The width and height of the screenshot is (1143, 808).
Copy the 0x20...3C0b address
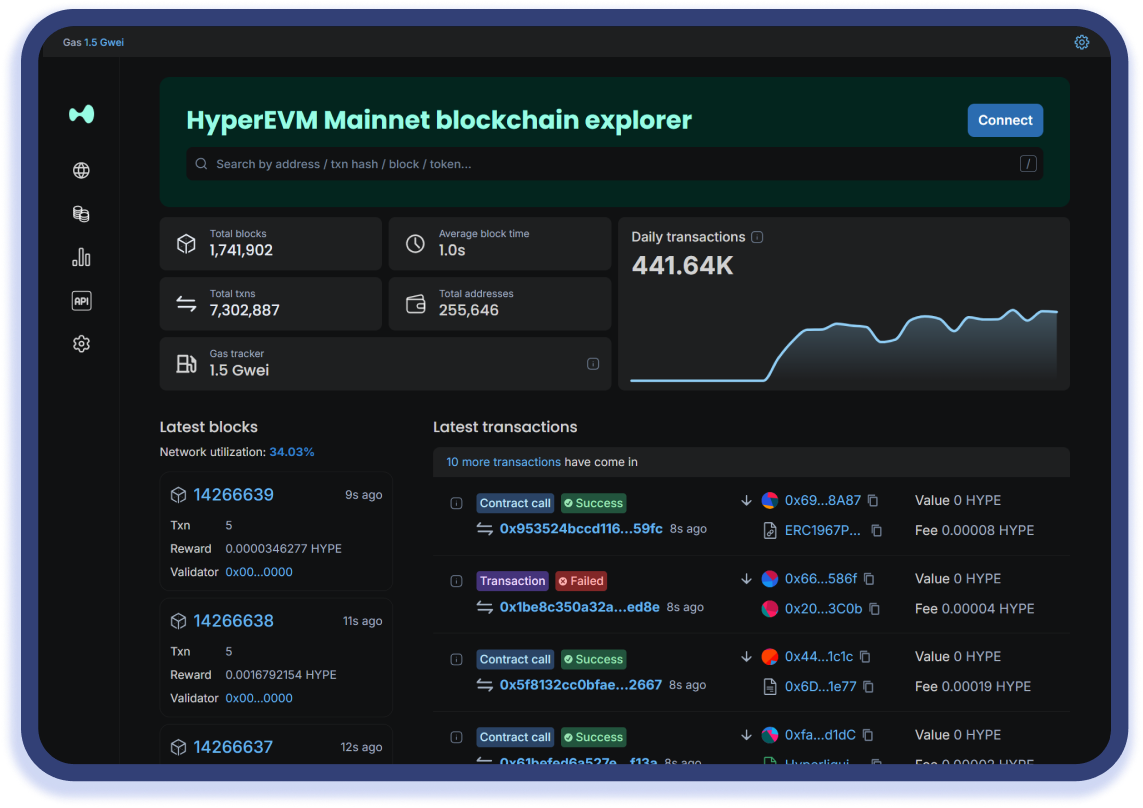[x=874, y=609]
